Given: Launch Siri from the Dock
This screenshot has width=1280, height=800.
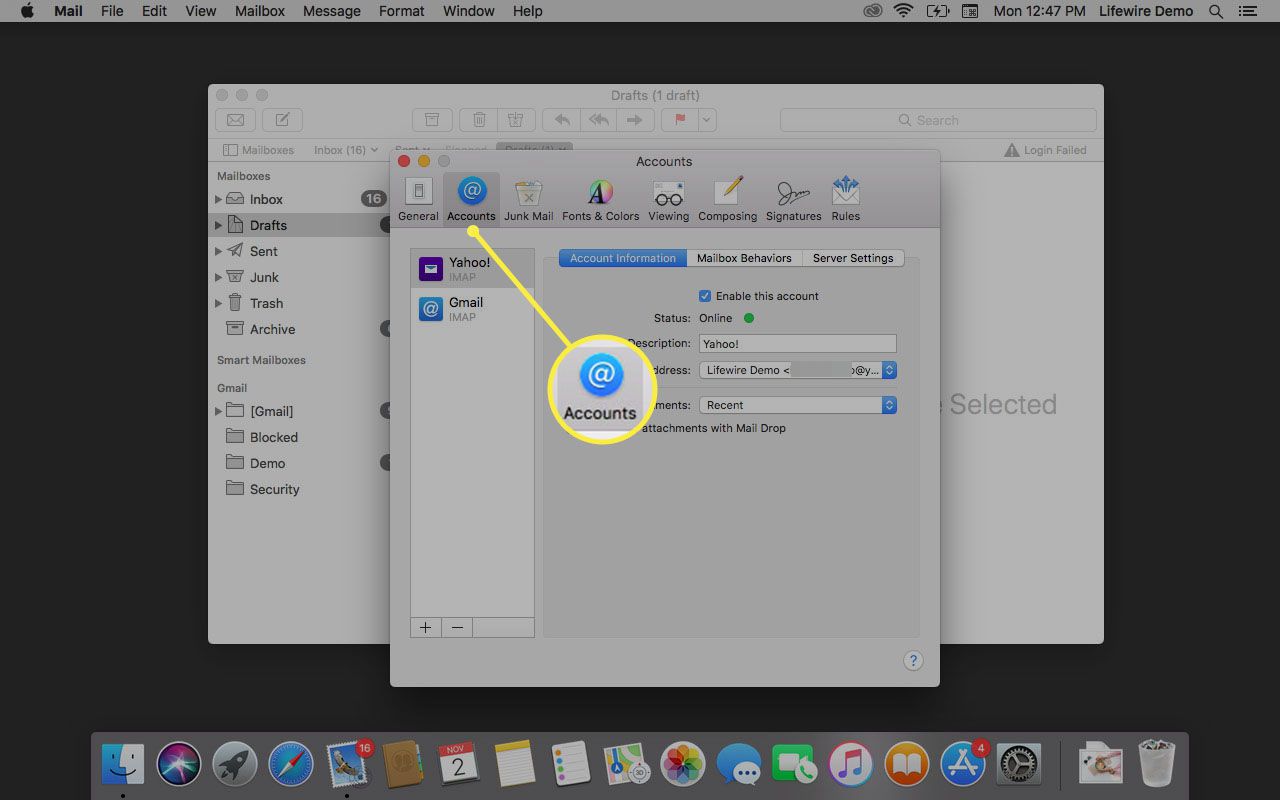Looking at the screenshot, I should pos(179,765).
